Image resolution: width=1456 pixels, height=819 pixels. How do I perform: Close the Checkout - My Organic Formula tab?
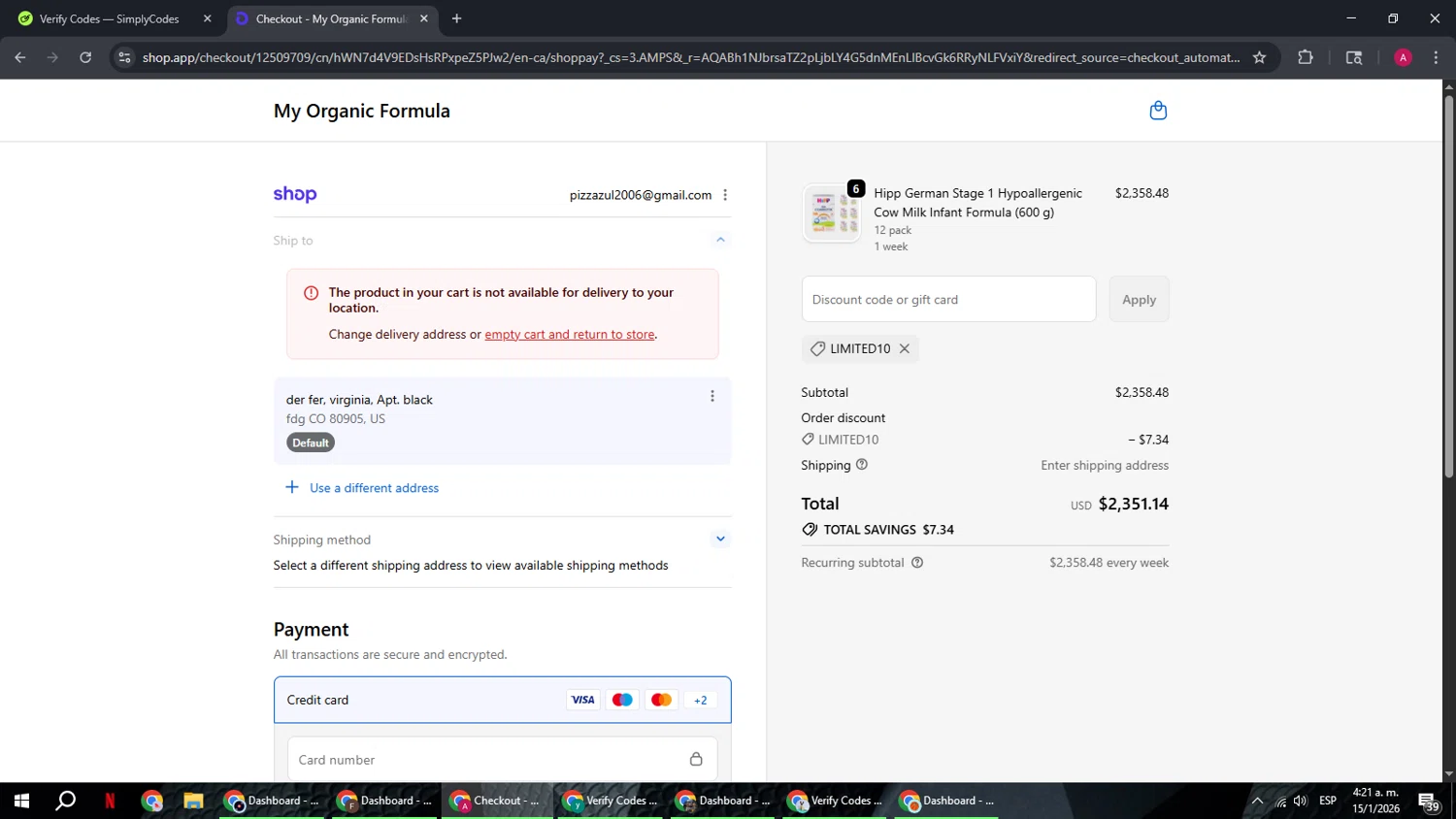424,18
